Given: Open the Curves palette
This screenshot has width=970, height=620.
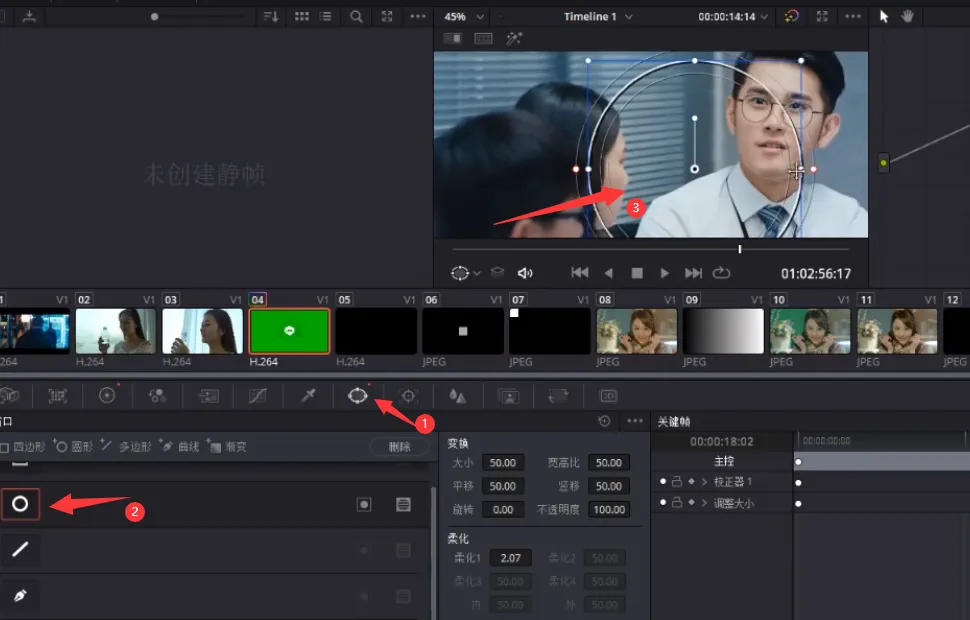Looking at the screenshot, I should click(257, 396).
